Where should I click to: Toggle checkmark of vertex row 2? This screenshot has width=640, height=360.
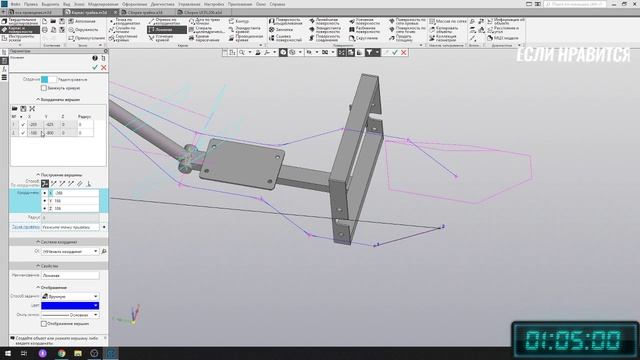tap(23, 133)
